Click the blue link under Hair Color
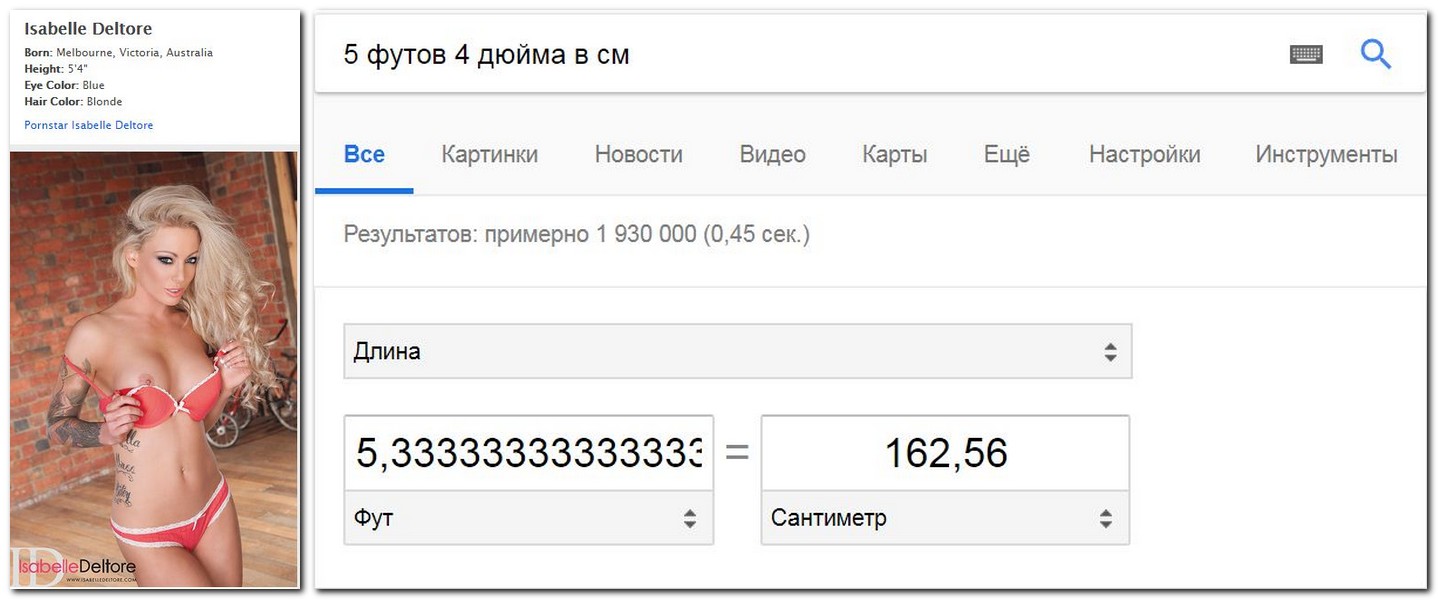The height and width of the screenshot is (600, 1438). [x=89, y=125]
